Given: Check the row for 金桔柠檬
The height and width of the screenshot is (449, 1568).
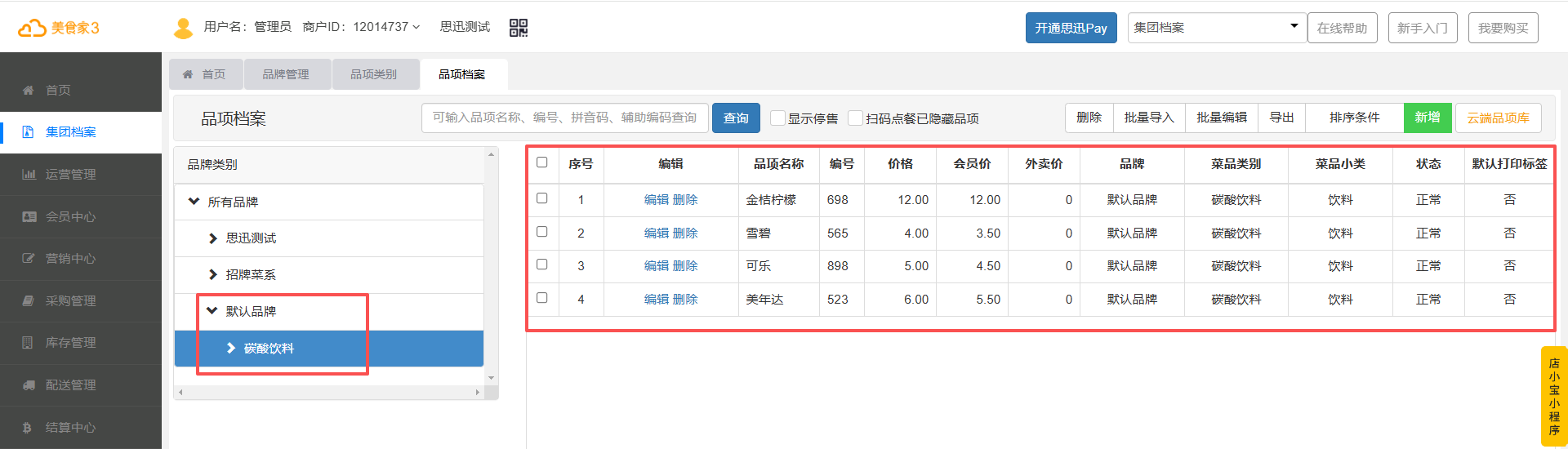Looking at the screenshot, I should coord(541,198).
